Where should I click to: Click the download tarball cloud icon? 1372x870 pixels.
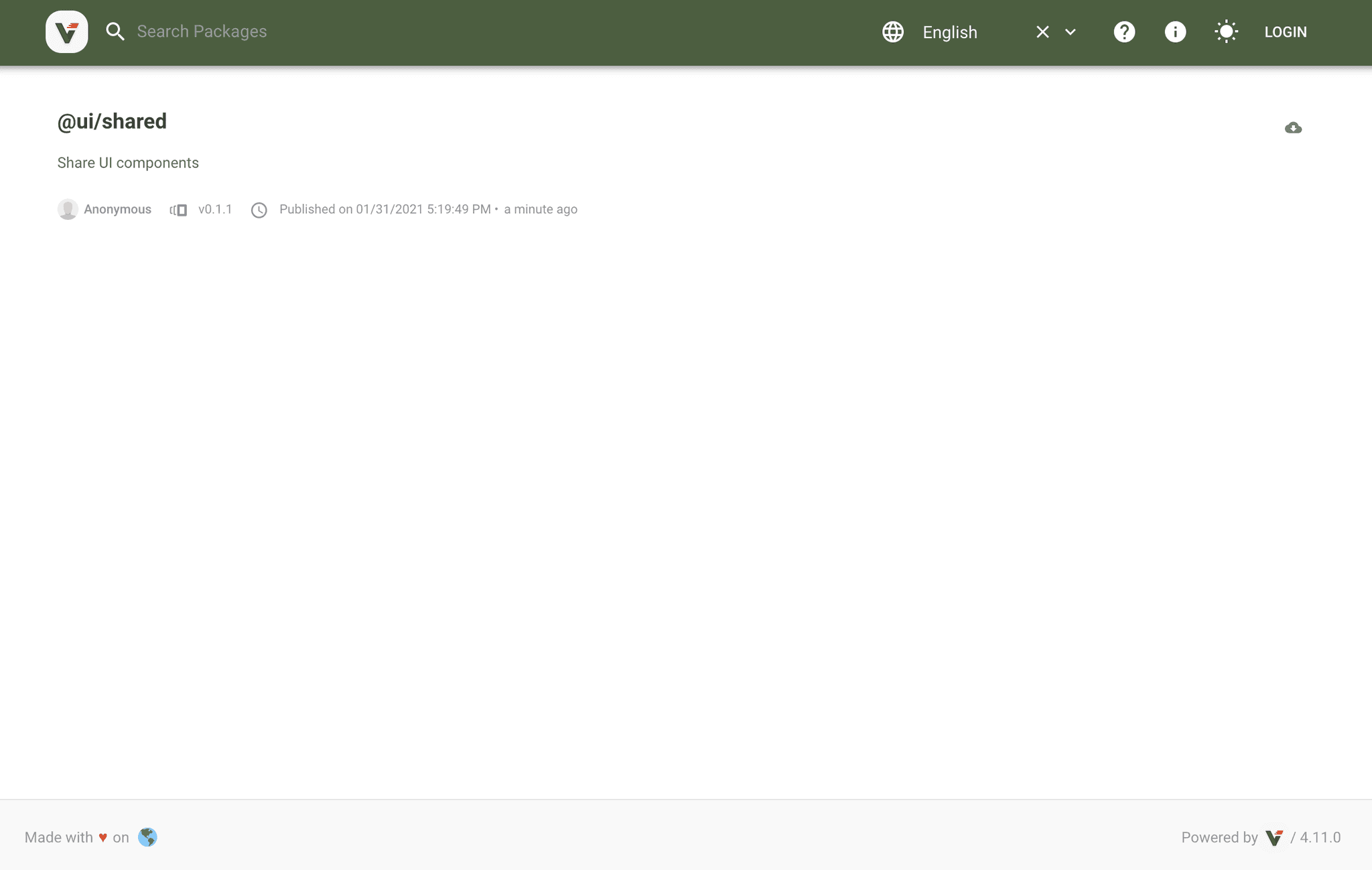pyautogui.click(x=1292, y=127)
